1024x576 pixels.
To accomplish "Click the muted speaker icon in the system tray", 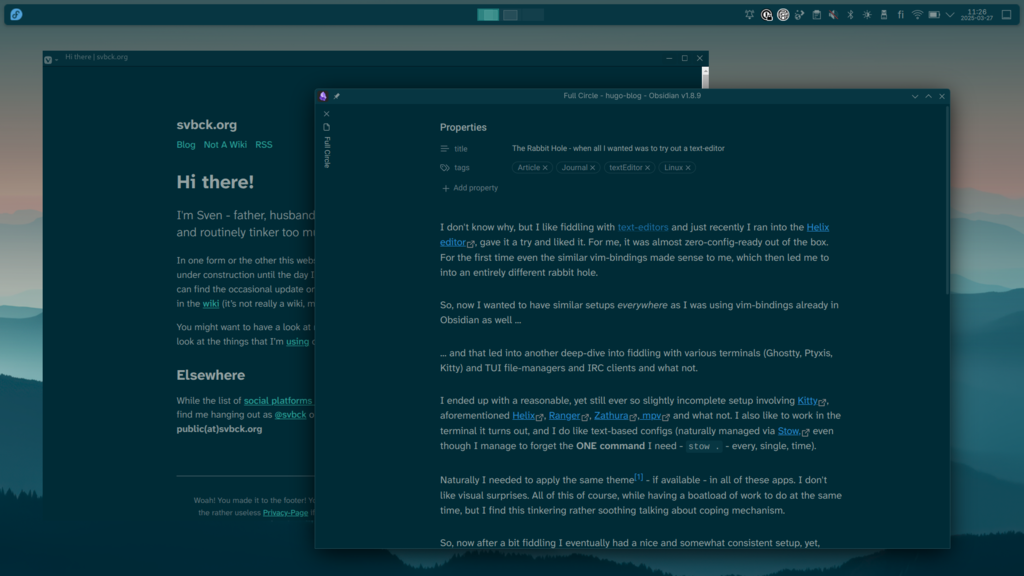I will 833,13.
